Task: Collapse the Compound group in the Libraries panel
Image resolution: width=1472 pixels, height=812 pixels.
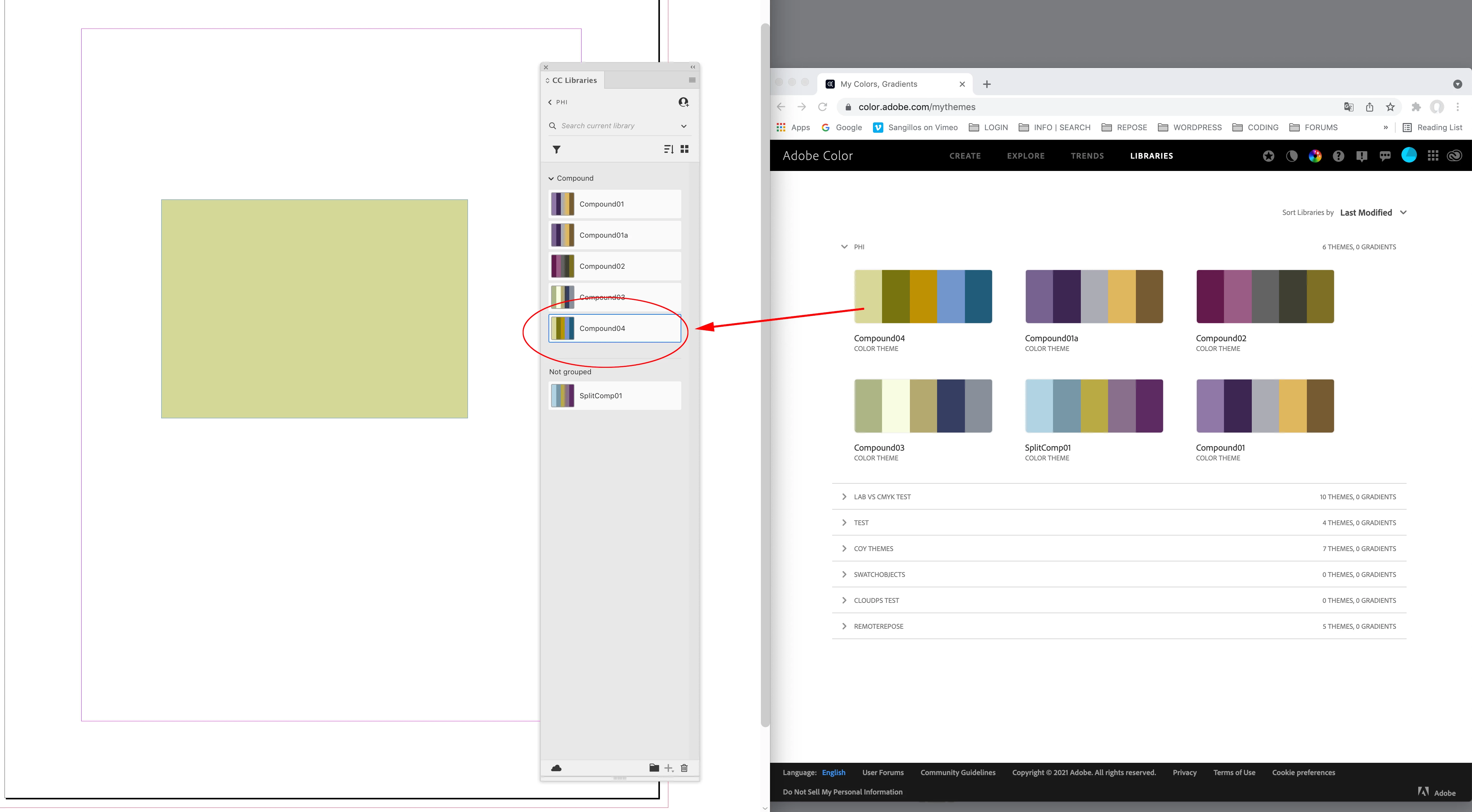Action: tap(551, 178)
